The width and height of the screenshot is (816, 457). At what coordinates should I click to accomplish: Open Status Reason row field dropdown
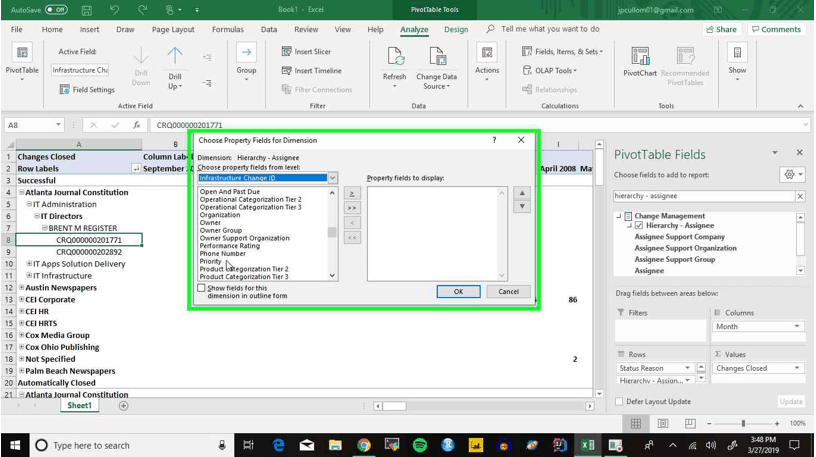(687, 368)
